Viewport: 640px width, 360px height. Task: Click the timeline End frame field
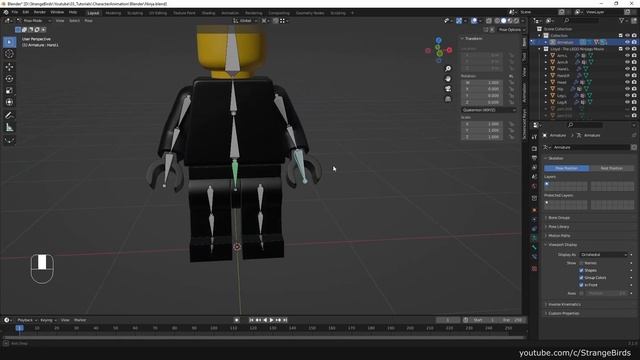click(513, 320)
